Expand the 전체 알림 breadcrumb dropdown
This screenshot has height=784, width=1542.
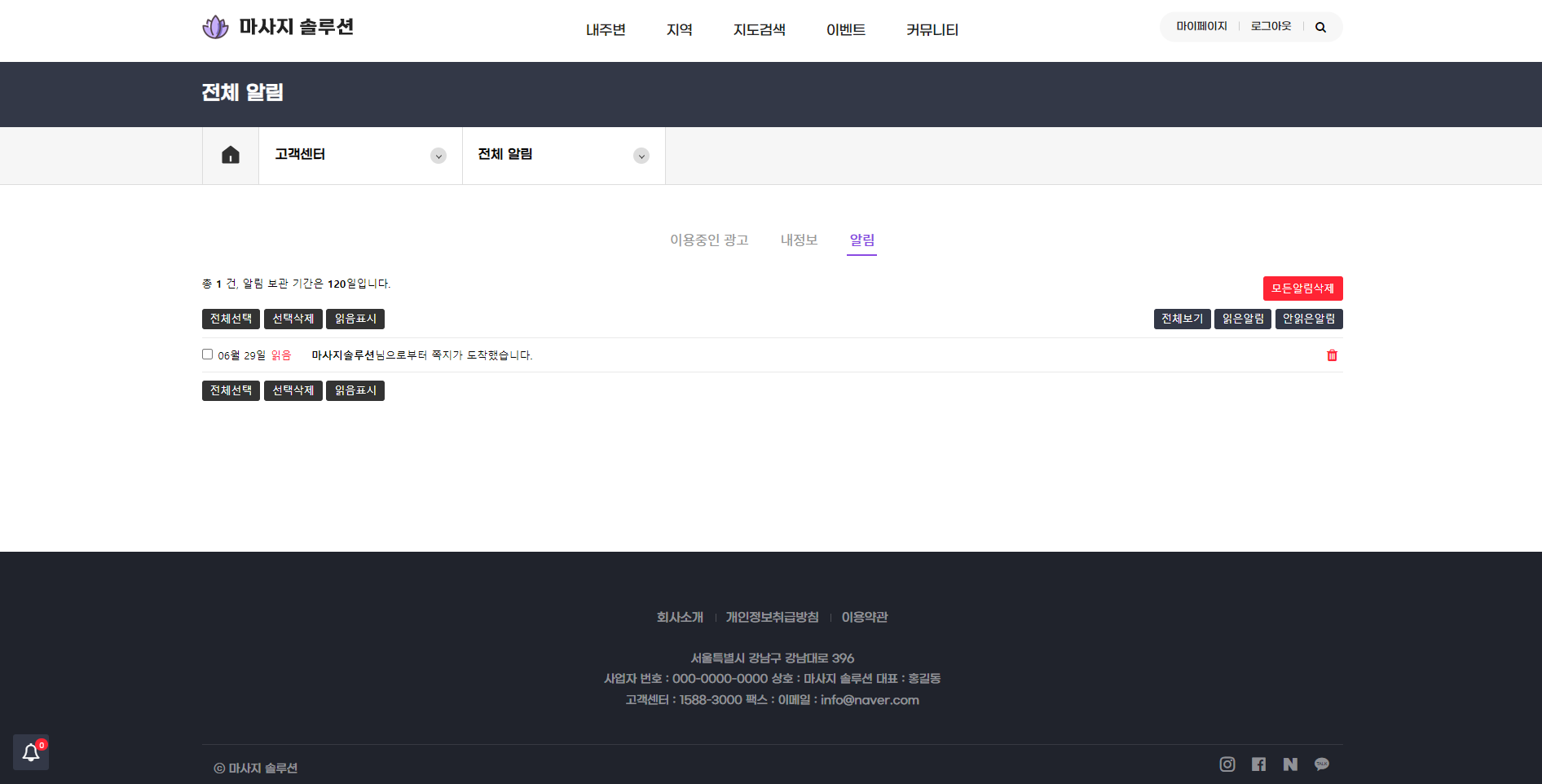click(641, 156)
